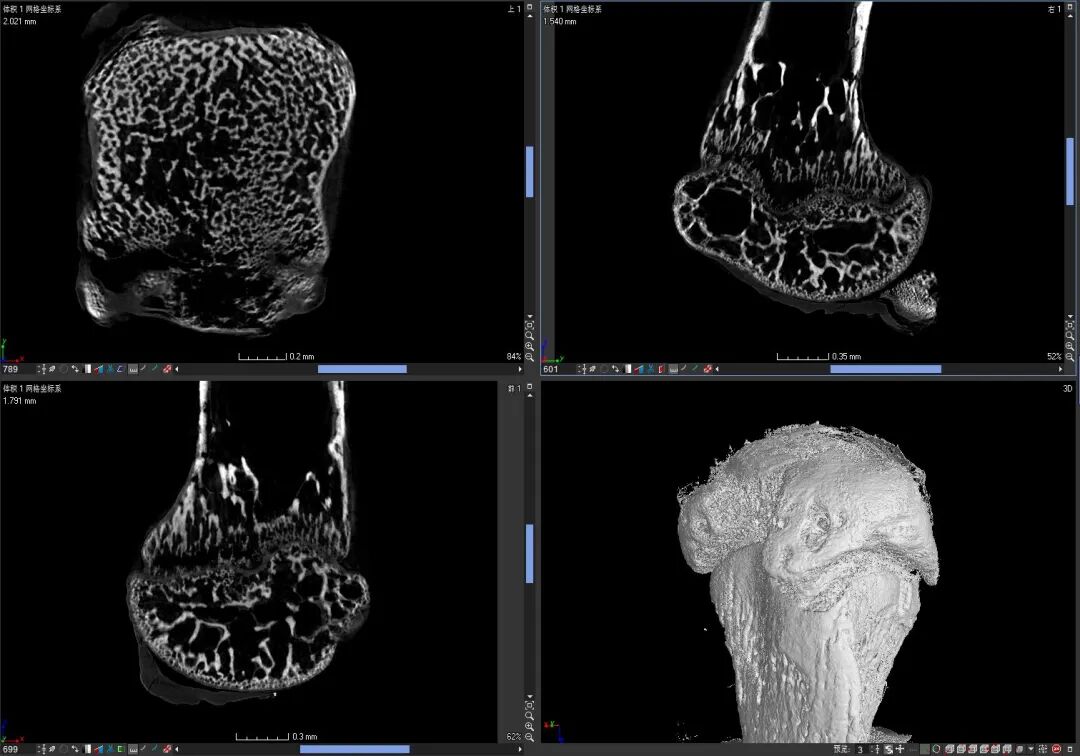The image size is (1080, 756).
Task: Click the vertical scrollbar thumb of top-left view
Action: (529, 172)
